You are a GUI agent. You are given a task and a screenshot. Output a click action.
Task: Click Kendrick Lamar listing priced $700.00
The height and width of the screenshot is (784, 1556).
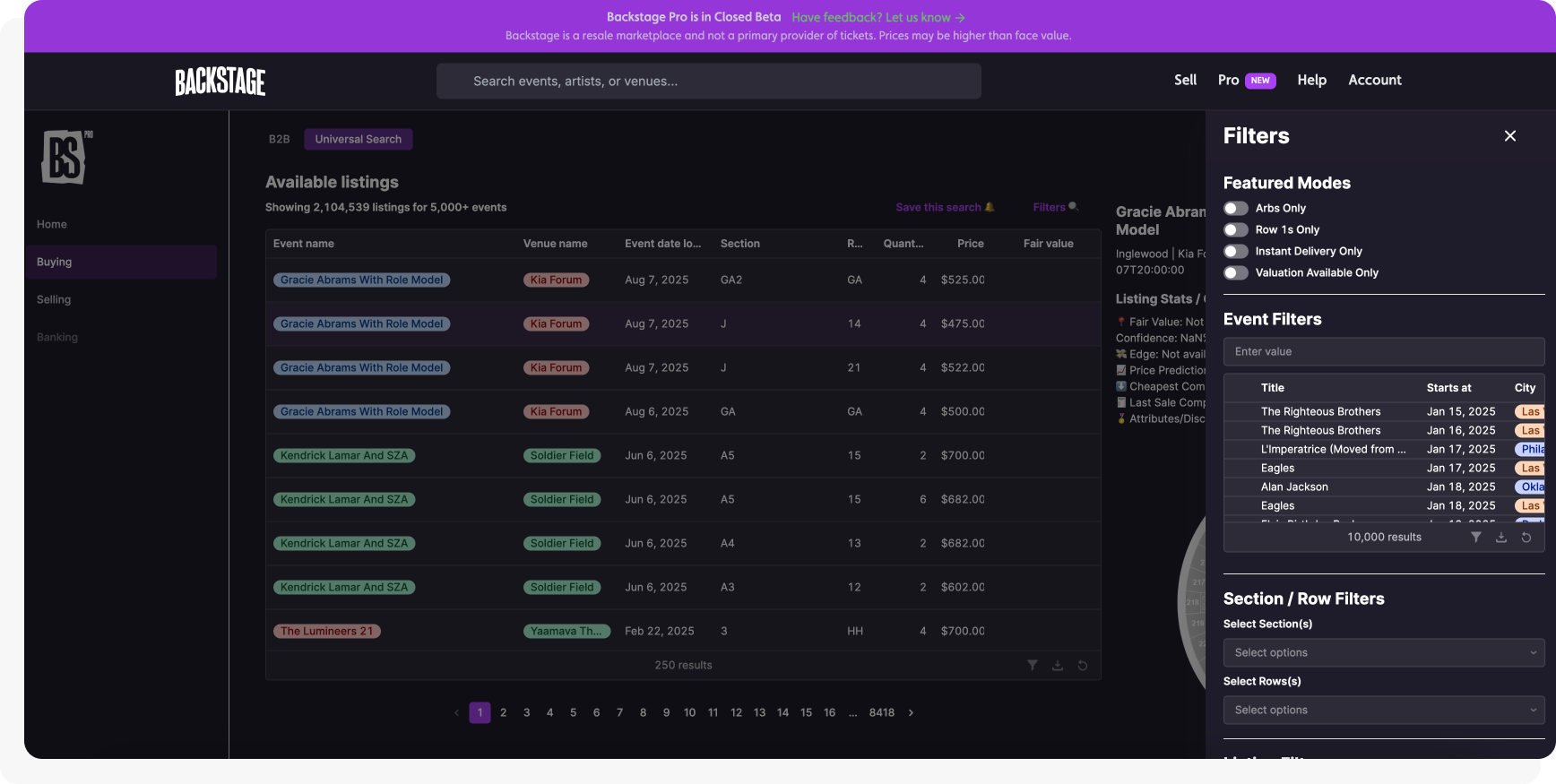683,455
